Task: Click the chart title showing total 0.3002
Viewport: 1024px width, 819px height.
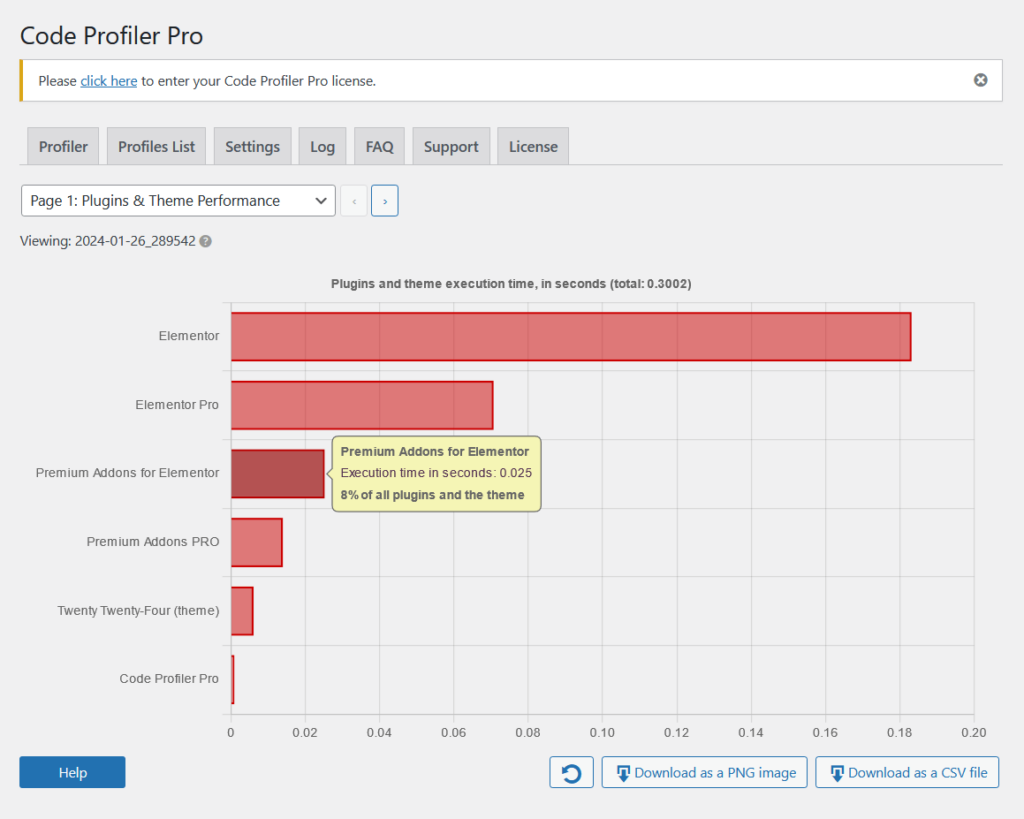Action: (511, 284)
